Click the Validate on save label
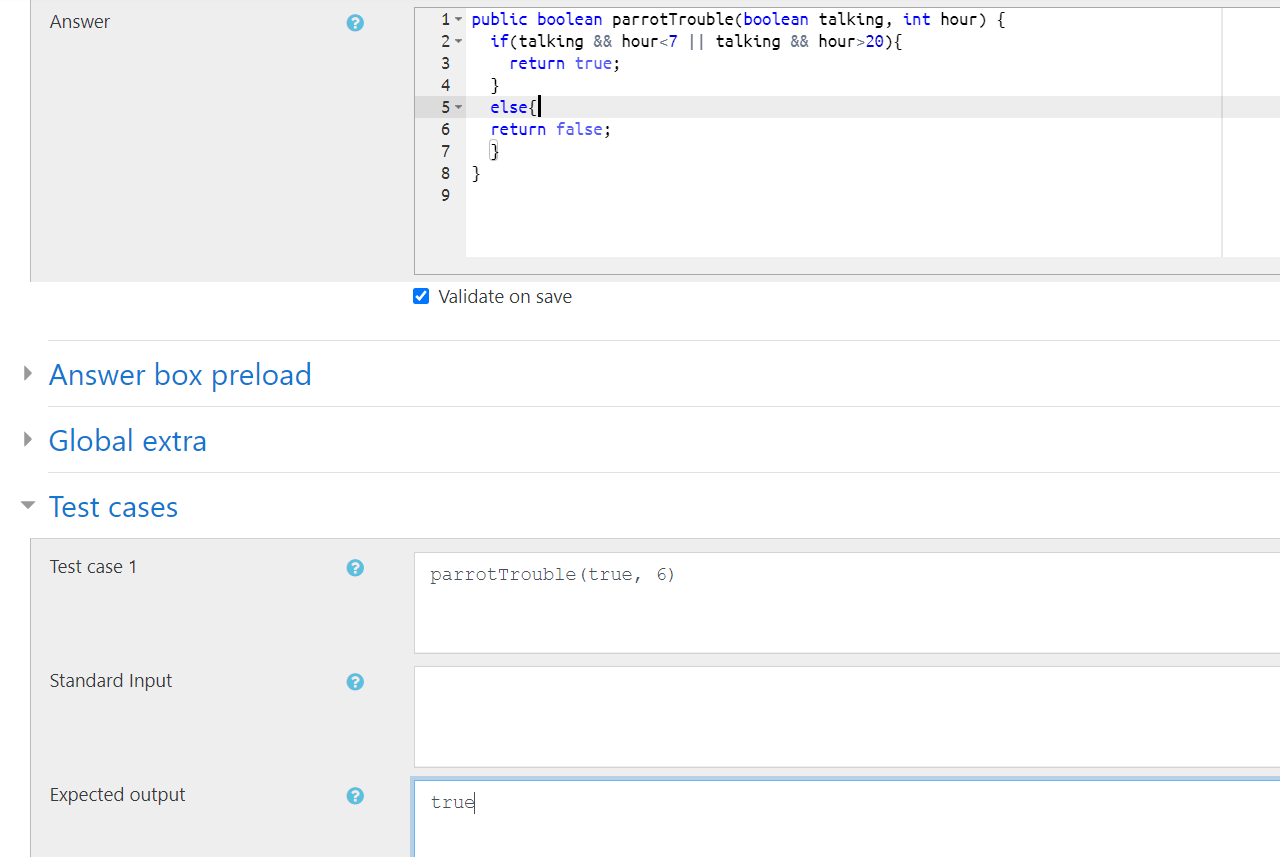Image resolution: width=1280 pixels, height=857 pixels. pyautogui.click(x=505, y=297)
